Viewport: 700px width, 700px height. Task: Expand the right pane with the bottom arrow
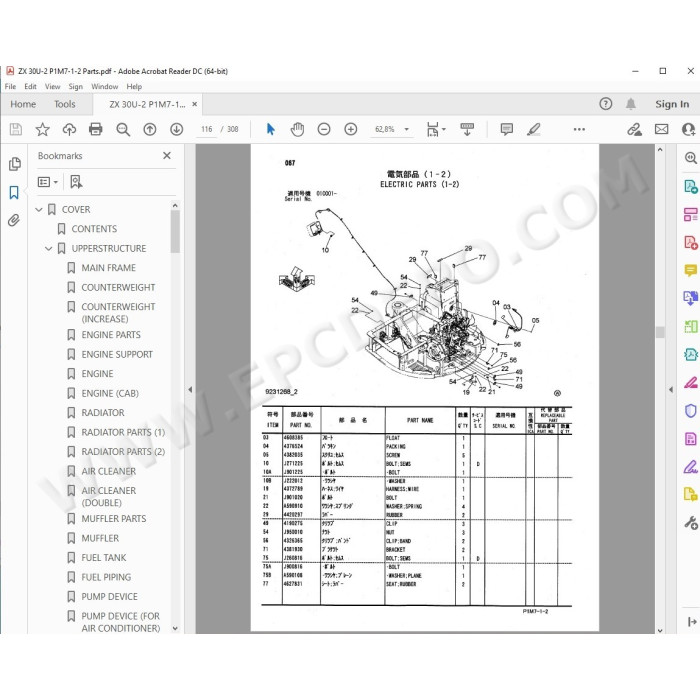click(x=692, y=621)
